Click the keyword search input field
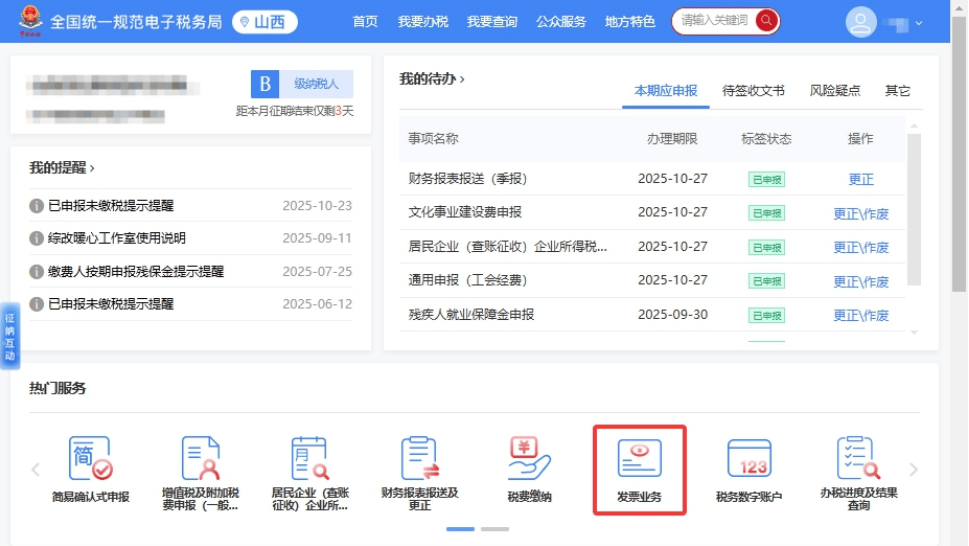 715,21
